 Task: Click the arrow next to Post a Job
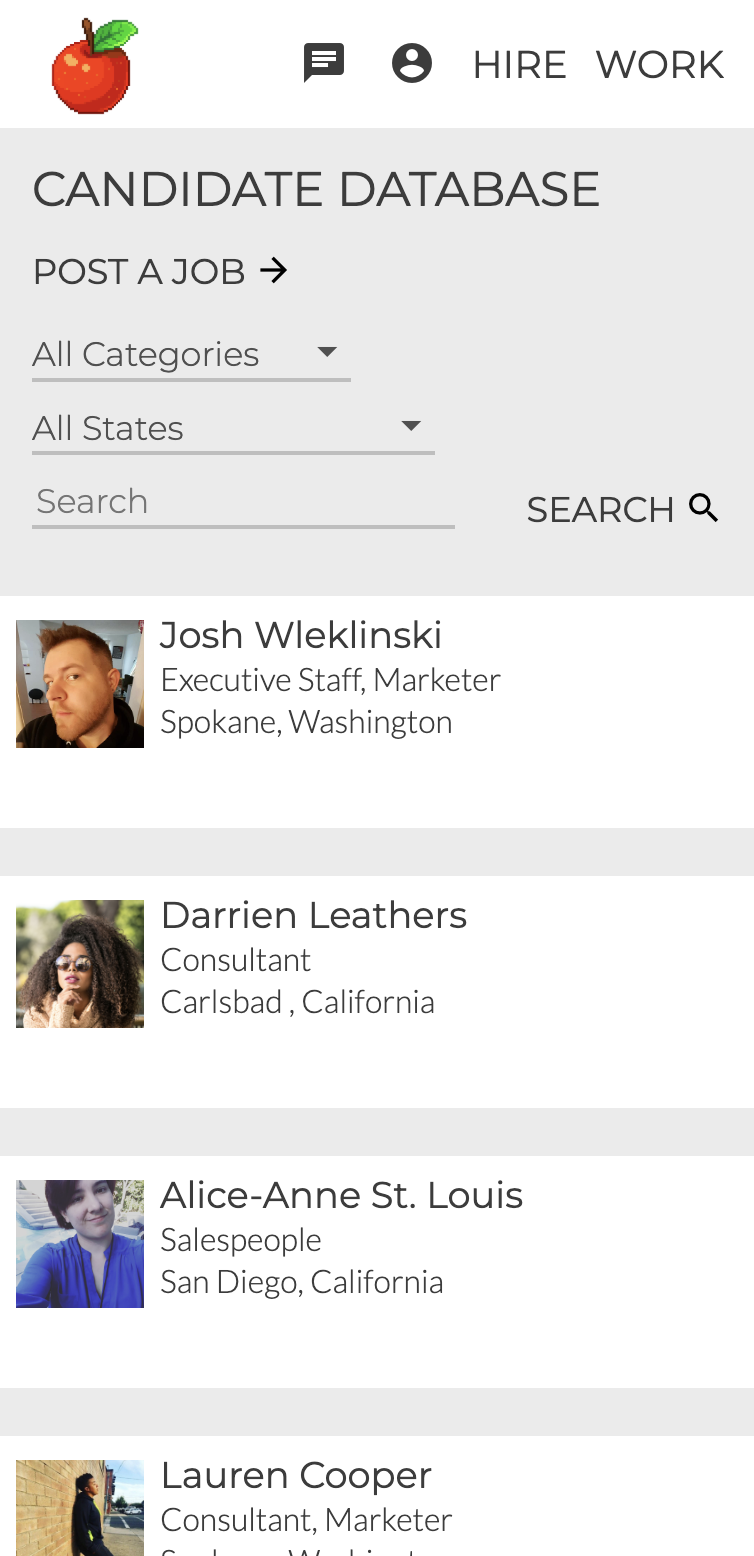[274, 270]
